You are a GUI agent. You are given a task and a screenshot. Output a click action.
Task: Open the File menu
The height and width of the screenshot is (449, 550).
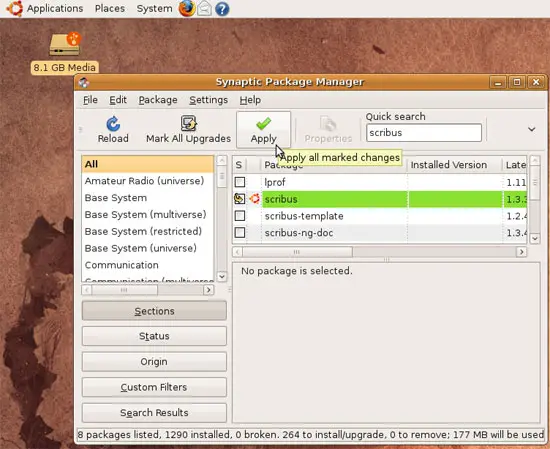90,100
